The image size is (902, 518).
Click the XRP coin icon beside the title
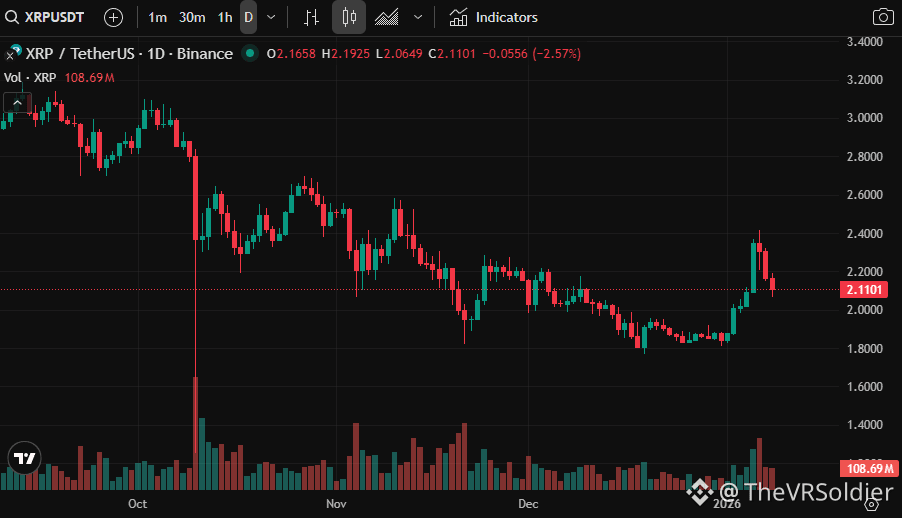[13, 52]
